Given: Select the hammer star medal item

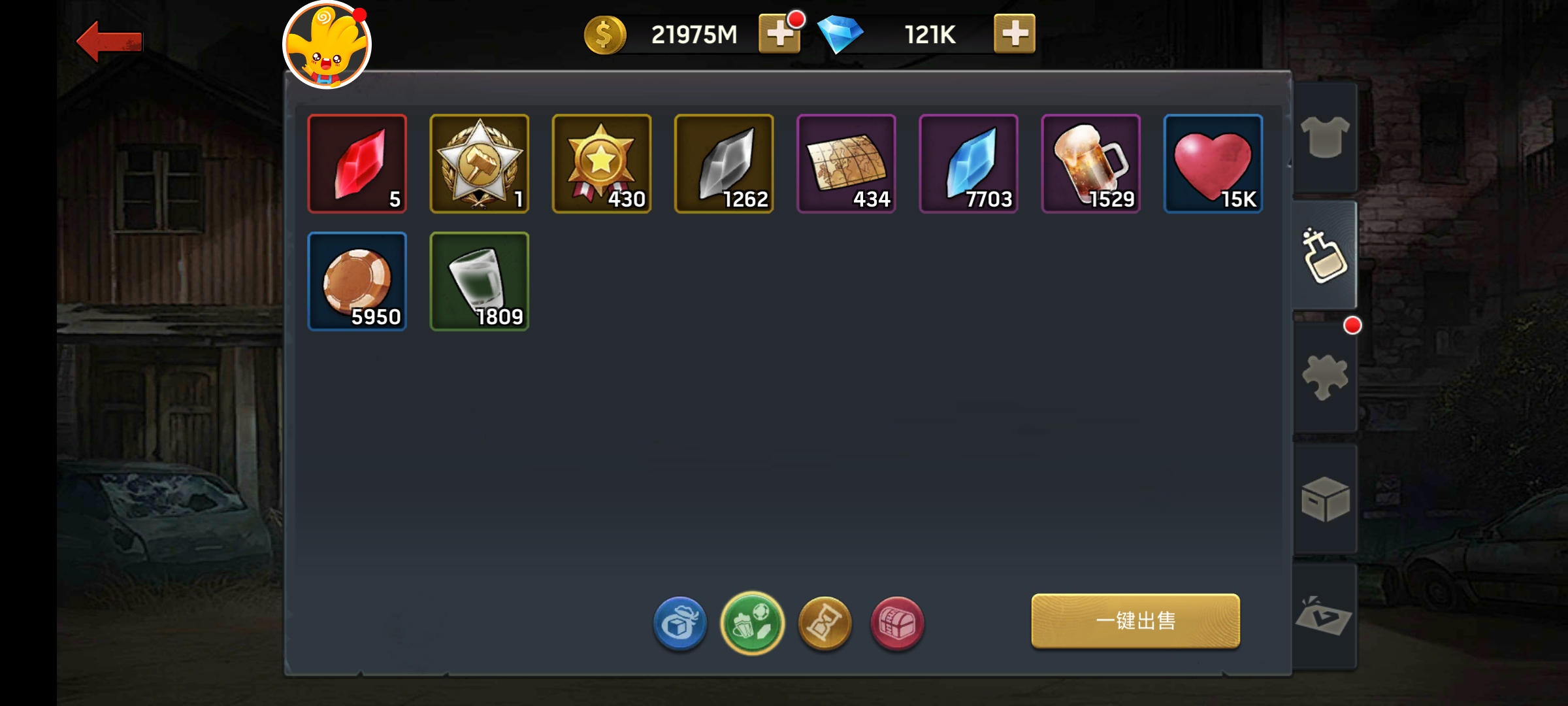Looking at the screenshot, I should click(x=480, y=163).
